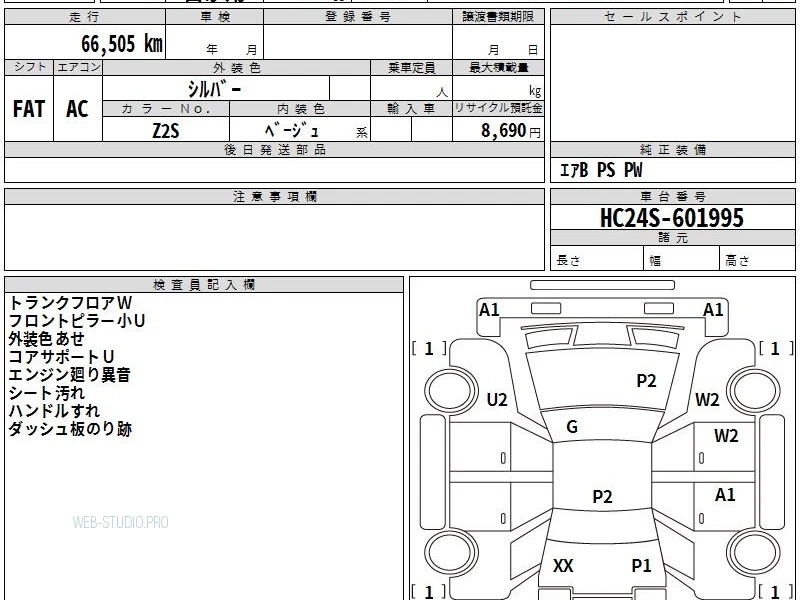This screenshot has height=600, width=800.
Task: Click the 譲渡書類期限 header
Action: click(498, 17)
